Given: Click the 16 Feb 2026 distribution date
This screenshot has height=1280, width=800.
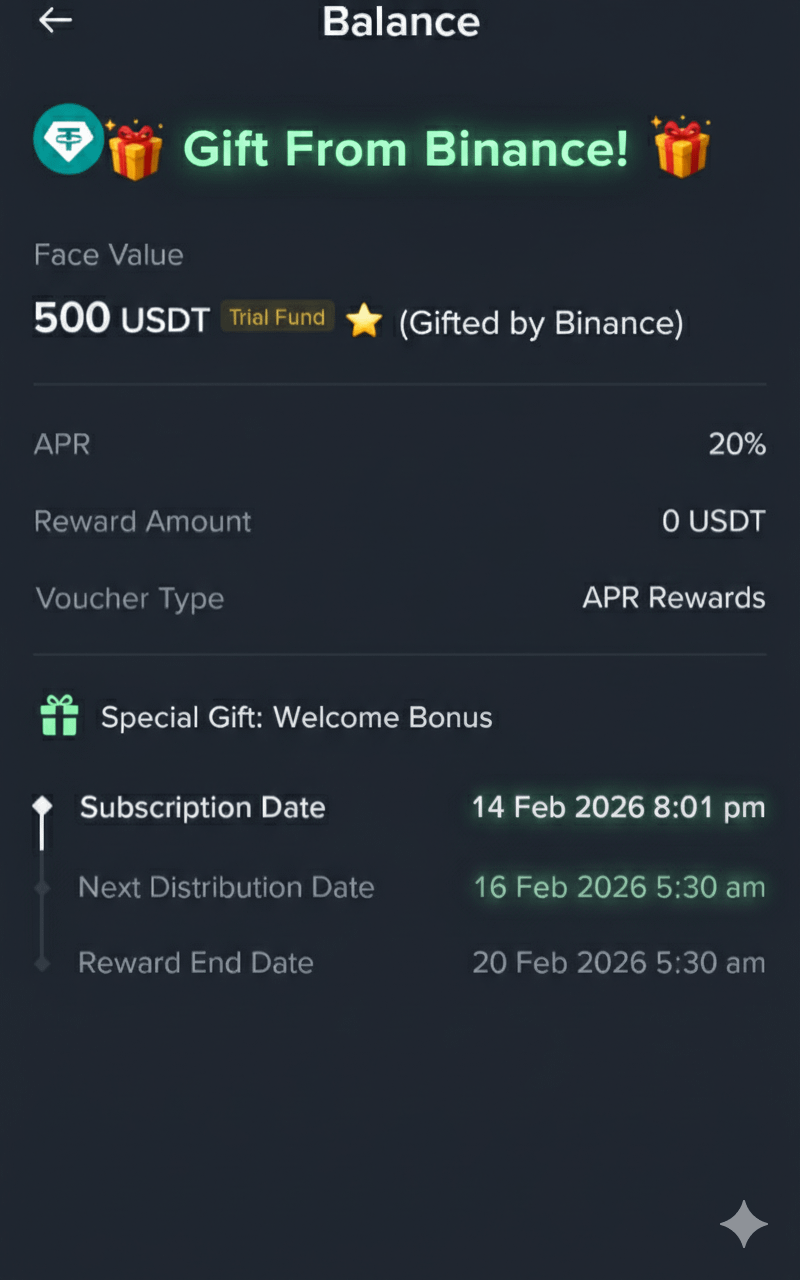Looking at the screenshot, I should 619,887.
